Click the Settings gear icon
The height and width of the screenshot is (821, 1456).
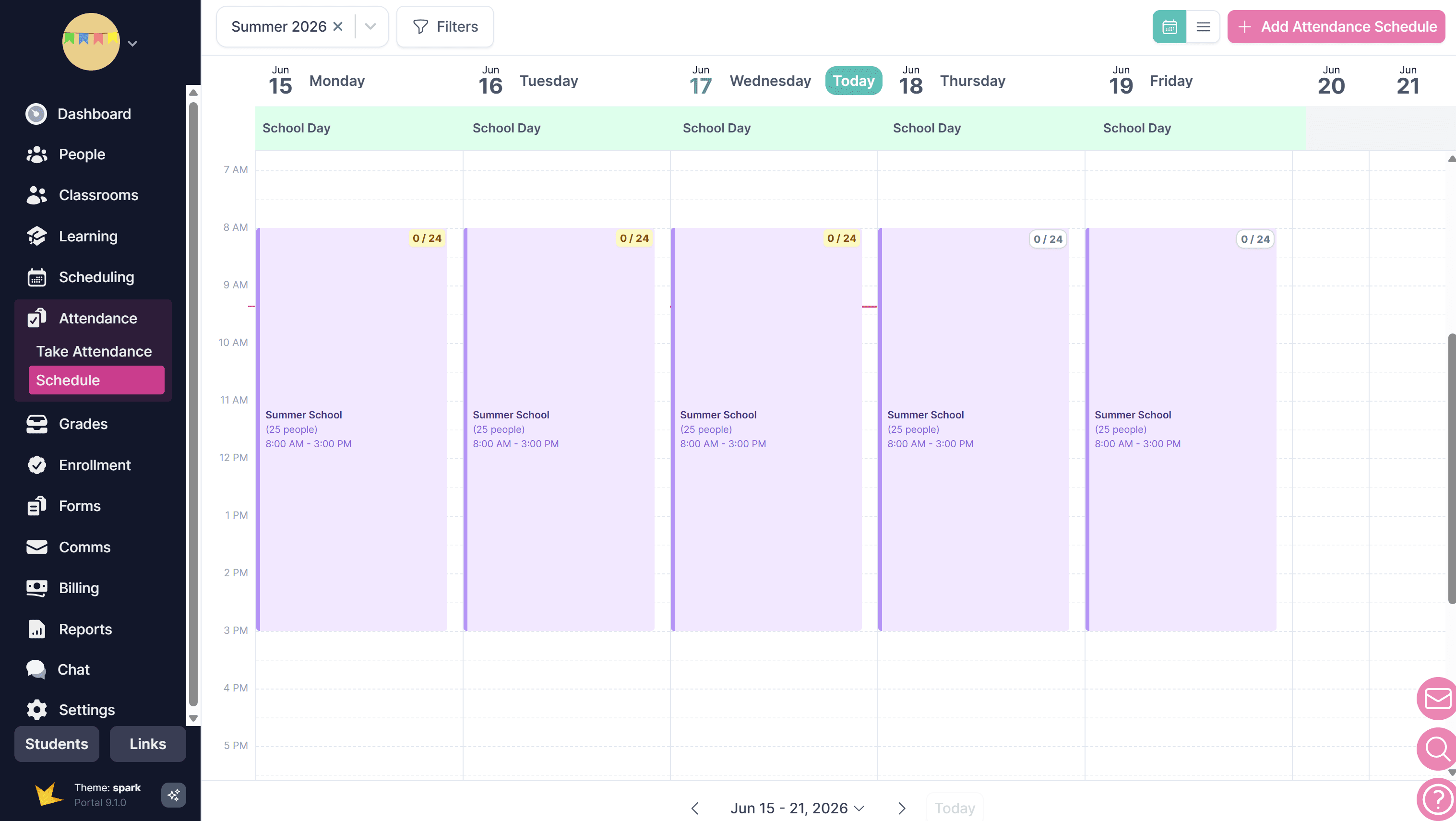[37, 710]
